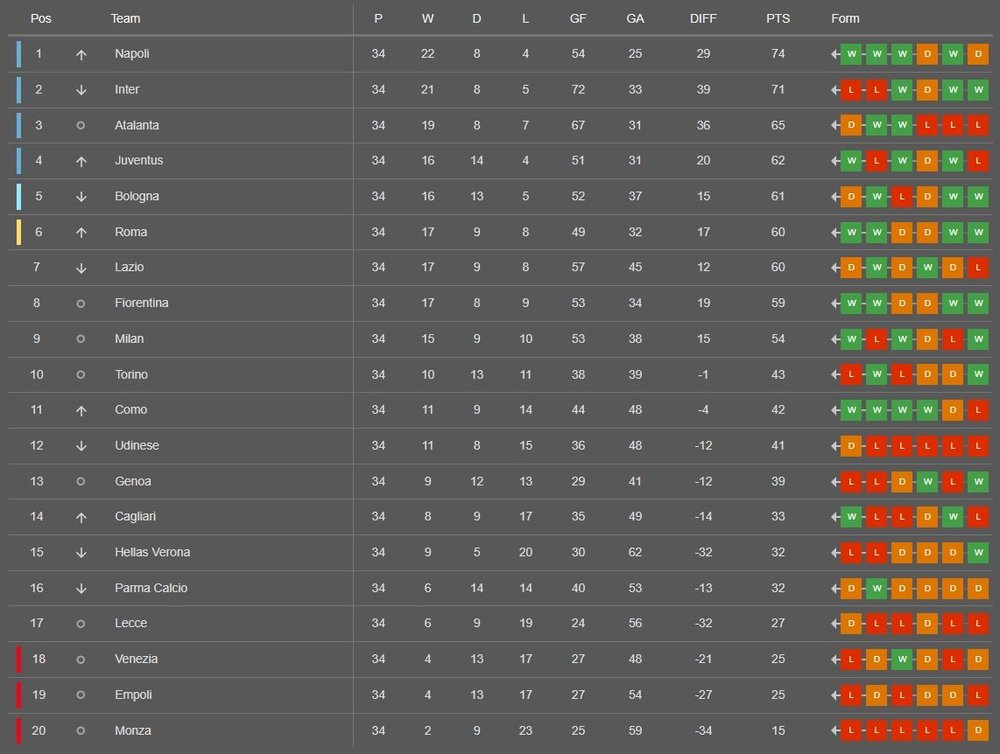Image resolution: width=1000 pixels, height=754 pixels.
Task: Click the form left-arrow in Milan's row
Action: click(x=835, y=339)
